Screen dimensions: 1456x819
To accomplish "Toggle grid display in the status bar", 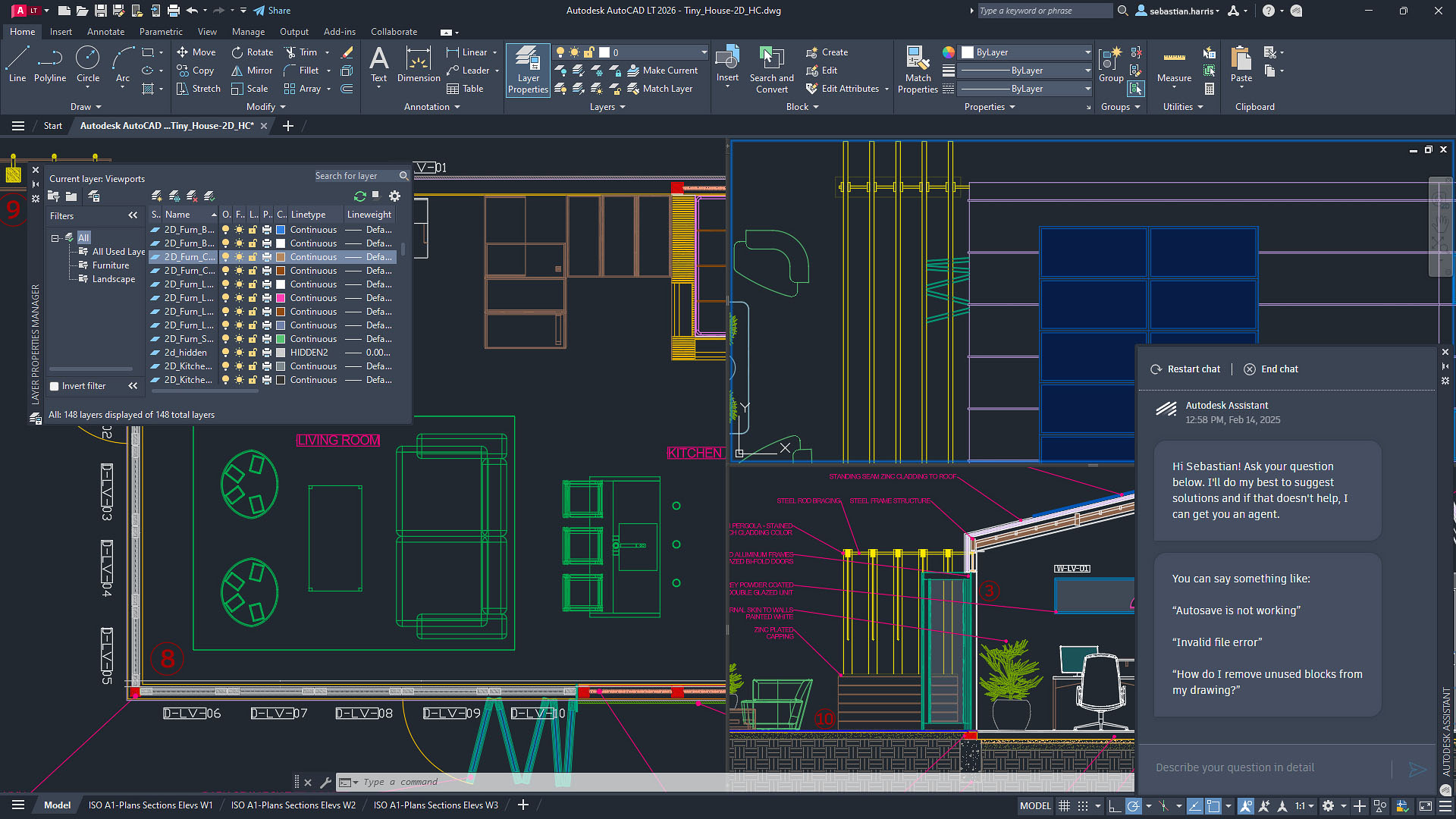I will (x=1064, y=805).
